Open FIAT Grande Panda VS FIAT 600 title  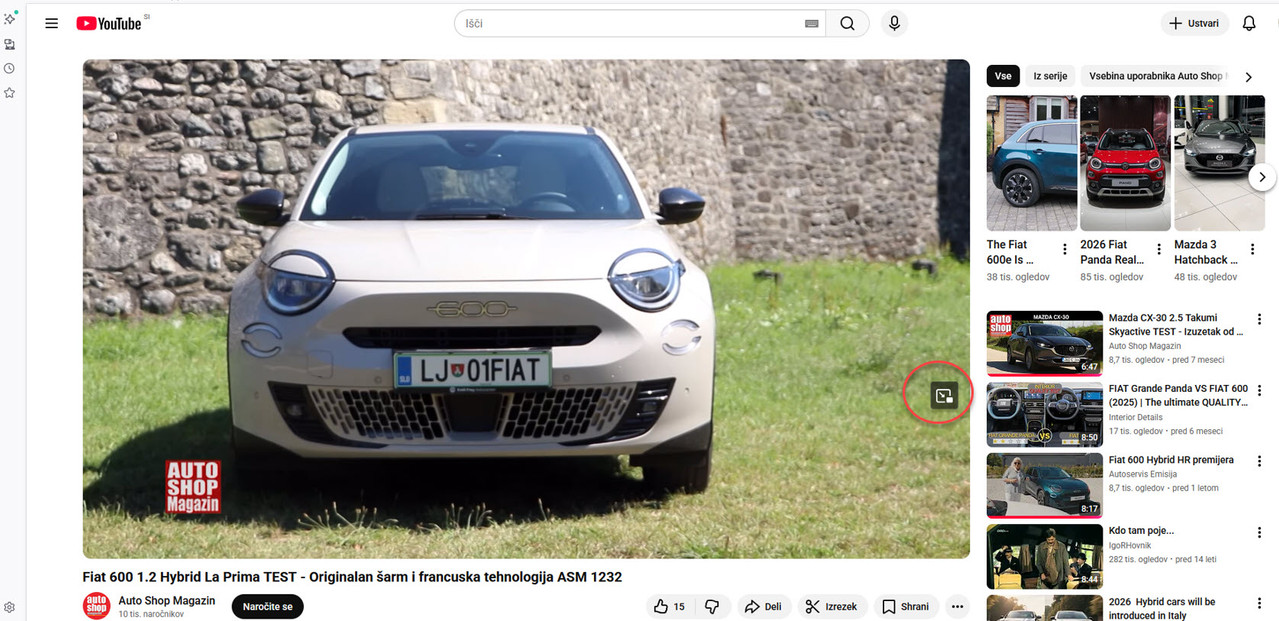[1178, 395]
